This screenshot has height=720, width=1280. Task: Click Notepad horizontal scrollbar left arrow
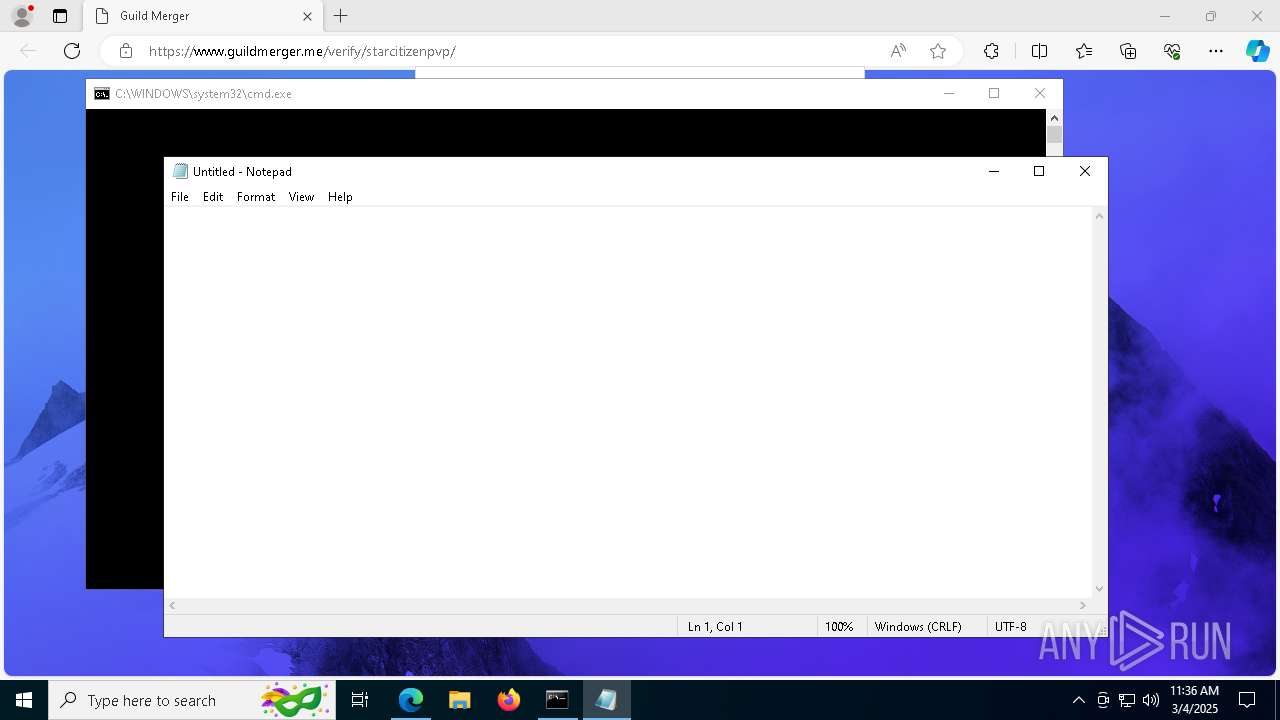(172, 605)
